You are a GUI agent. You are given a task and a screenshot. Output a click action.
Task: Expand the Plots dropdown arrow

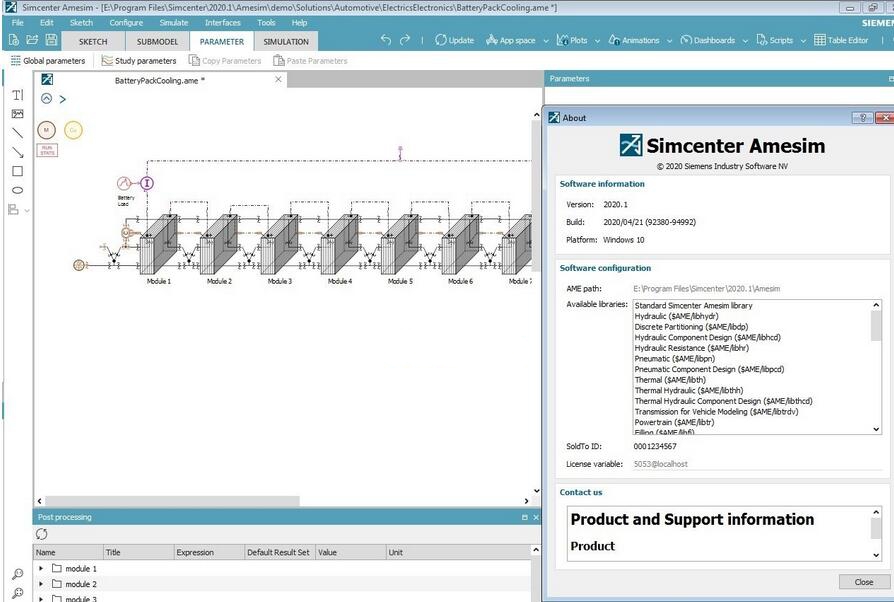pos(598,41)
